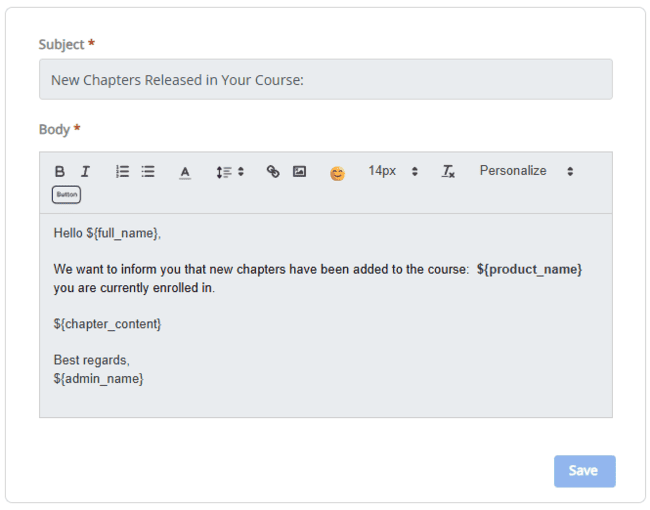Click the Best regards line

pyautogui.click(x=92, y=360)
